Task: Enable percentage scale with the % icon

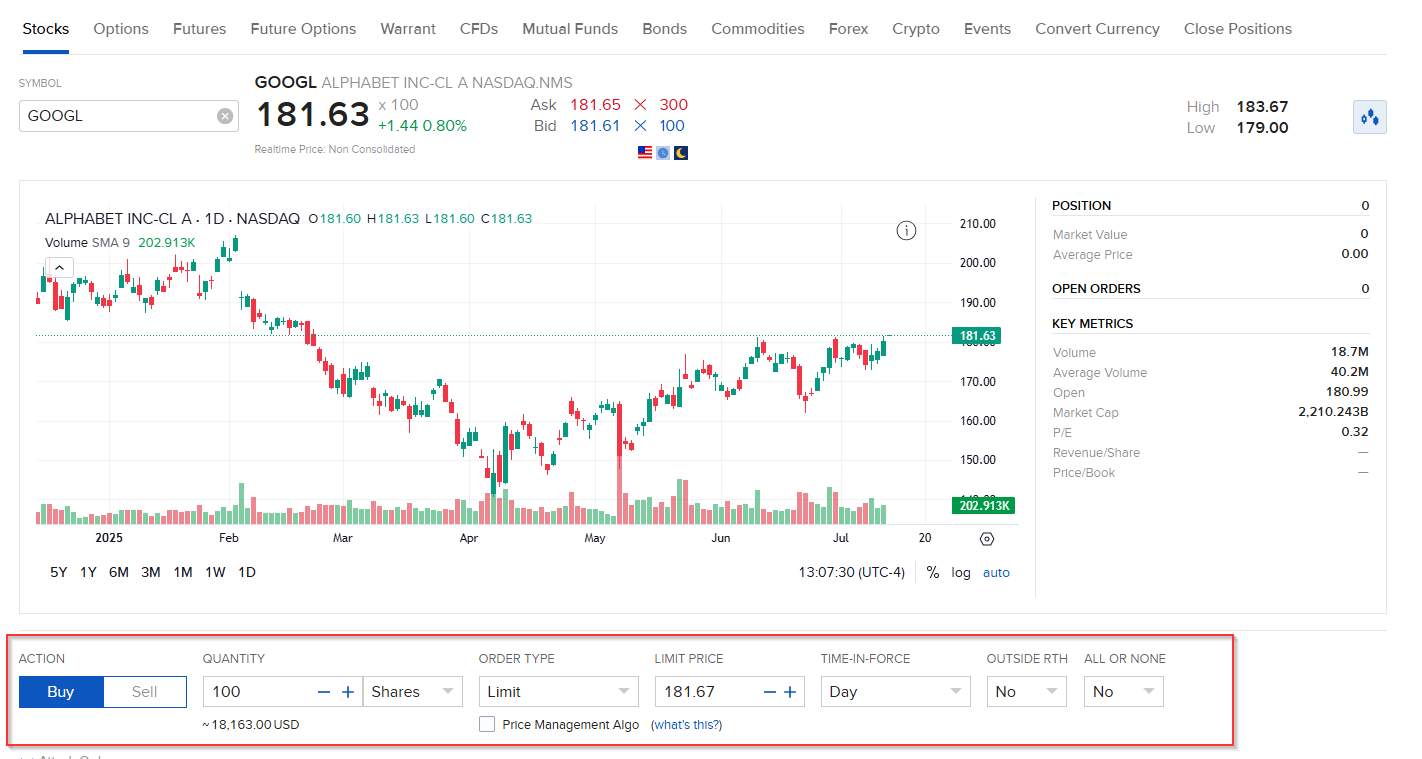Action: tap(932, 572)
